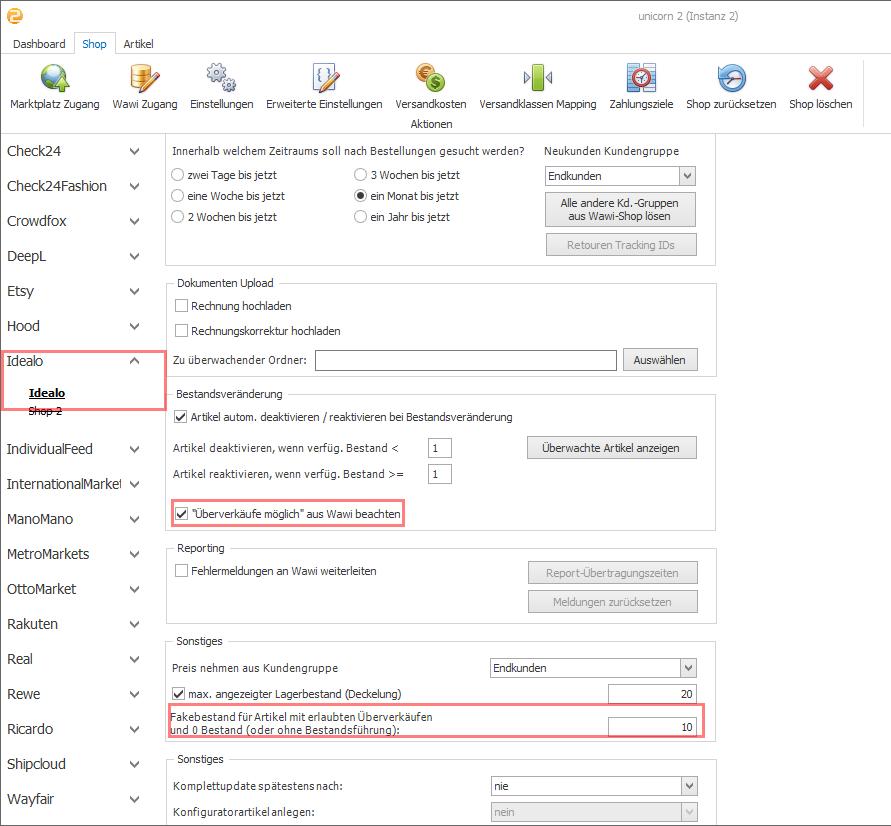The image size is (891, 826).
Task: Select 'ein Jahr bis jetzt' radio button
Action: pos(360,217)
